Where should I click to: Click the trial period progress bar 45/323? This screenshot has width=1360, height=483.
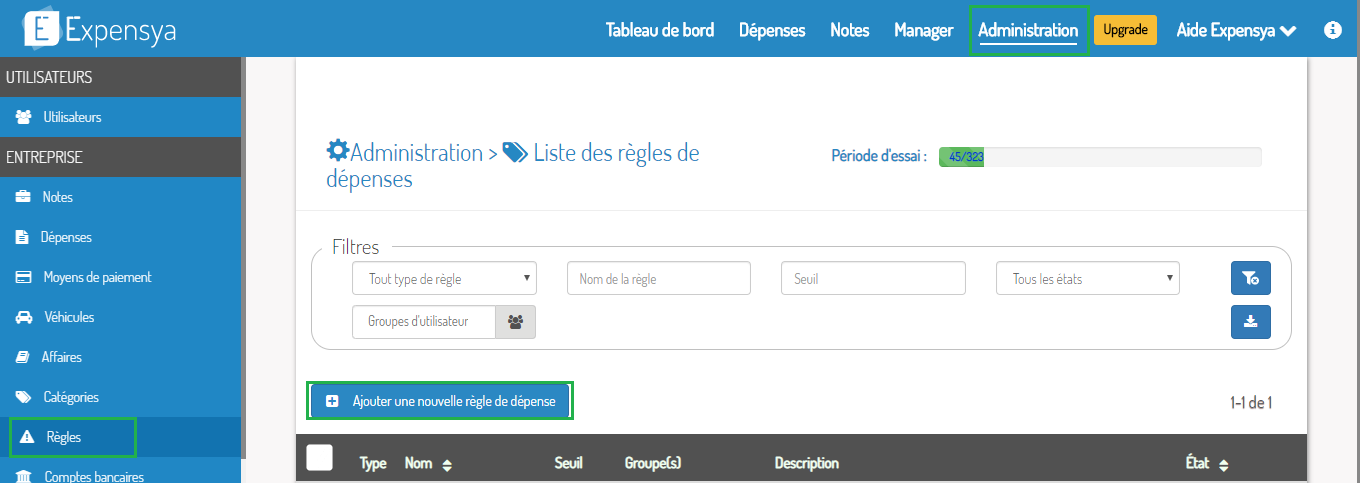coord(1100,157)
